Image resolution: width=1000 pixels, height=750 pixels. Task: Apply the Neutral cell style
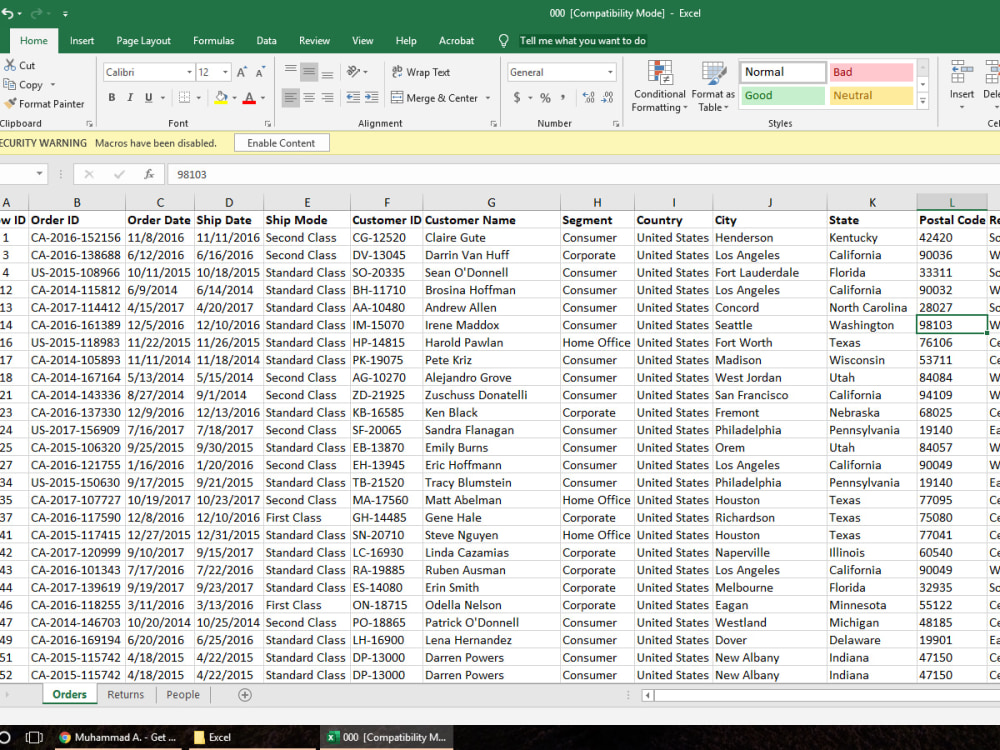click(871, 96)
